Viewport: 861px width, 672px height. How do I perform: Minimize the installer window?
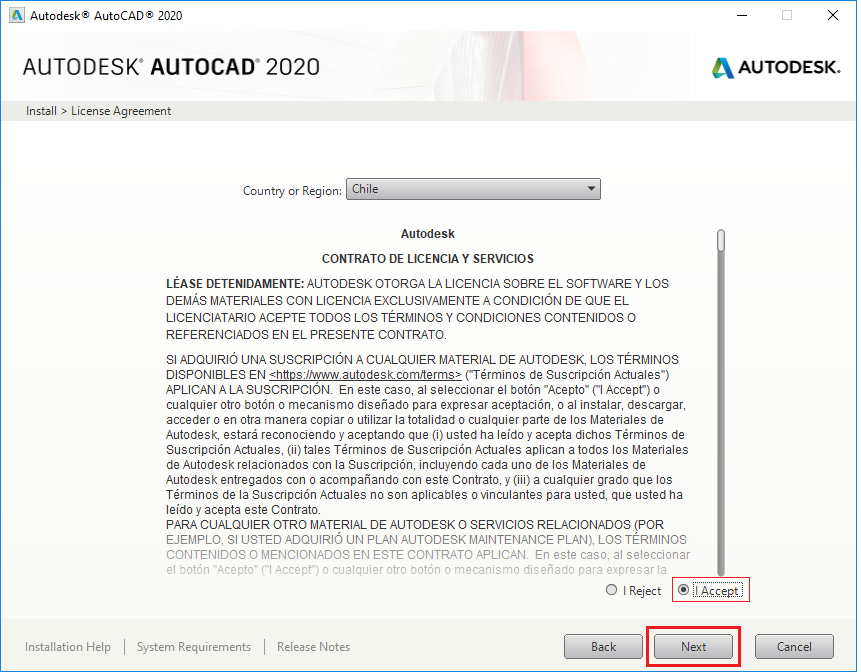pyautogui.click(x=742, y=15)
